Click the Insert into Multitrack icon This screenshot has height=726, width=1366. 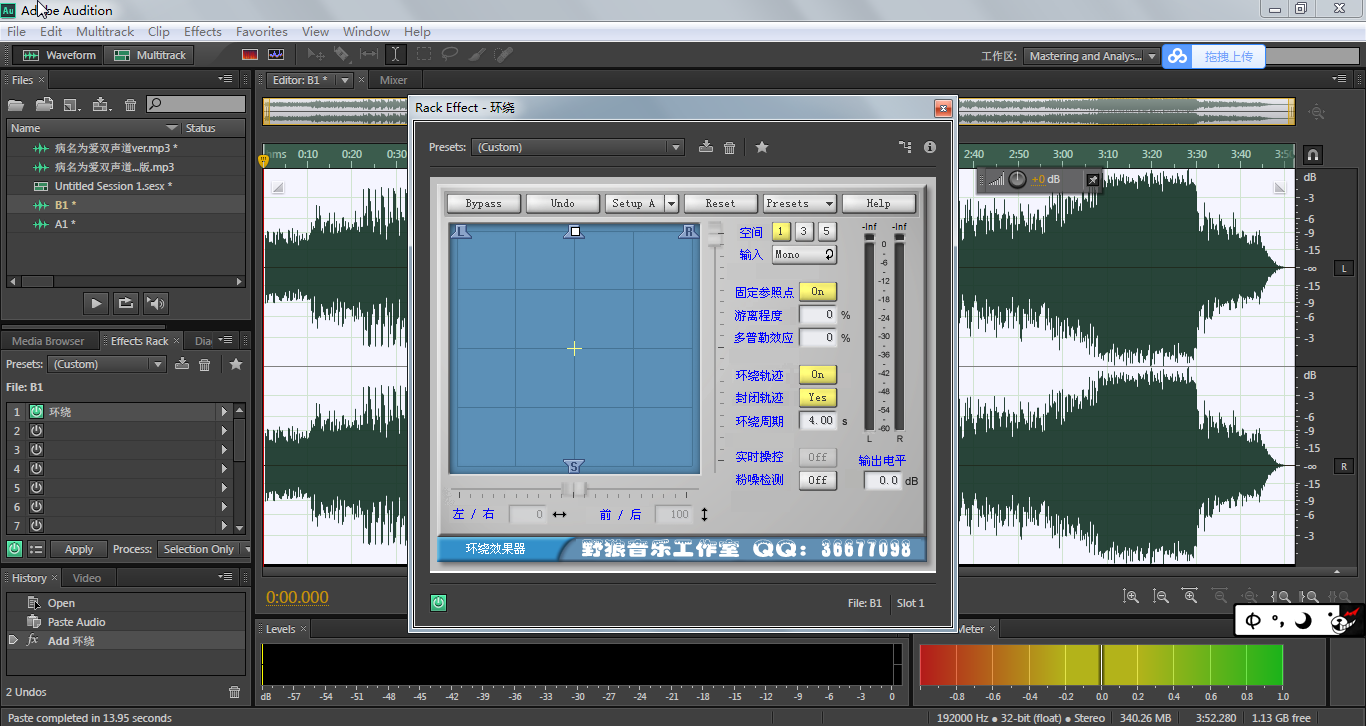pos(101,104)
